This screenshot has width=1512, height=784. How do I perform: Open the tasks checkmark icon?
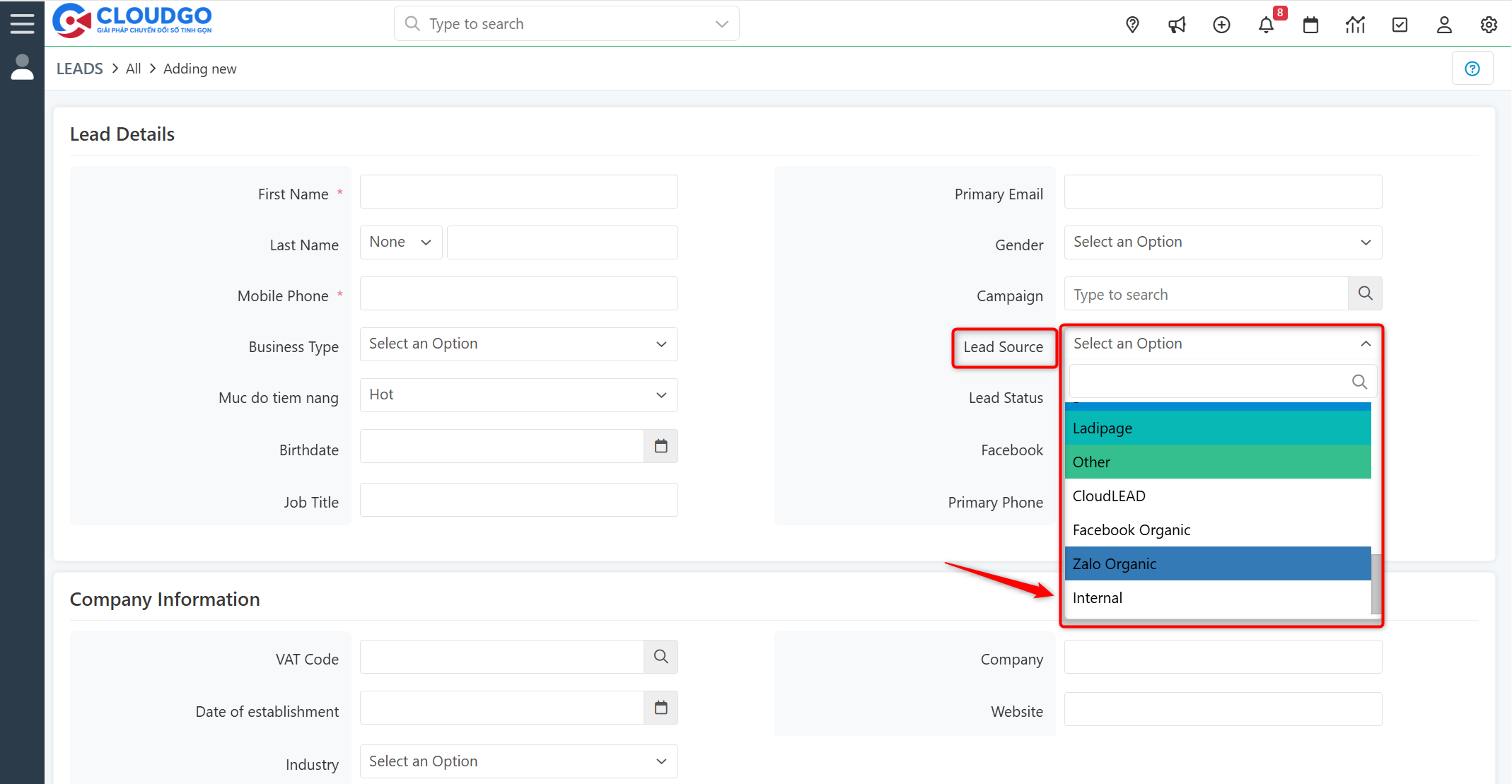point(1400,25)
